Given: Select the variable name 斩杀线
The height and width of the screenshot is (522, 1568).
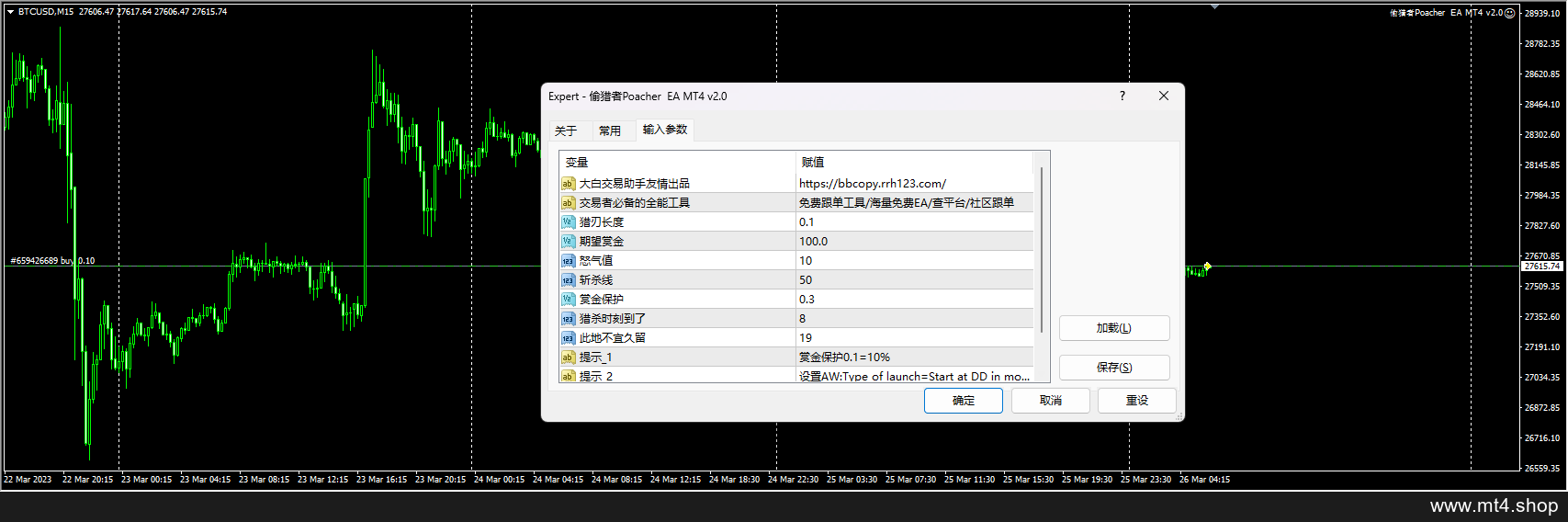Looking at the screenshot, I should click(596, 280).
